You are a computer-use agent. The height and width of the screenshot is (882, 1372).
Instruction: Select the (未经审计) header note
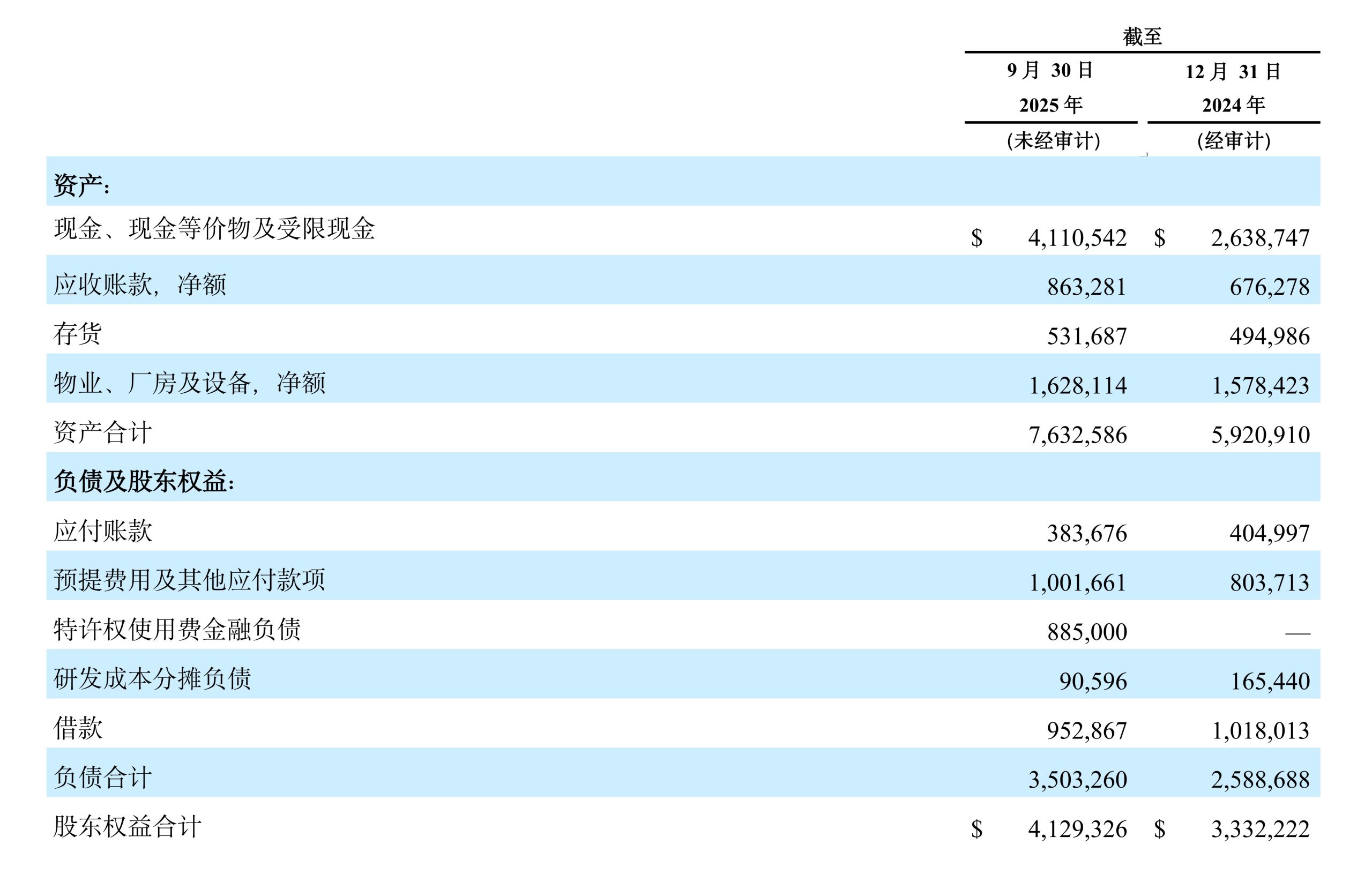pos(1053,140)
